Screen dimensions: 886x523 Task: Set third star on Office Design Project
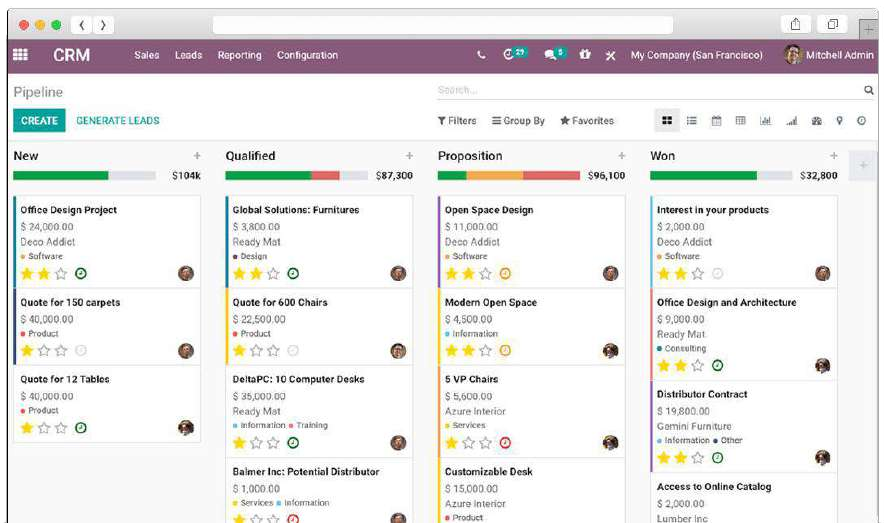point(61,274)
